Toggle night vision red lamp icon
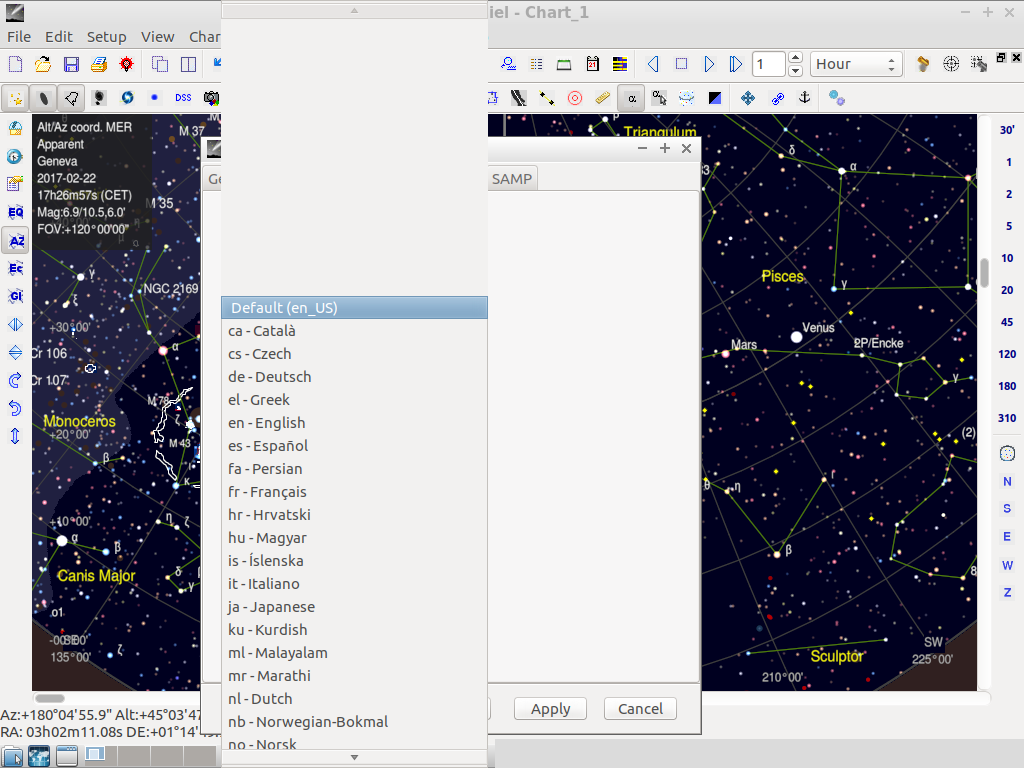Screen dimensions: 1024x768 tap(127, 64)
